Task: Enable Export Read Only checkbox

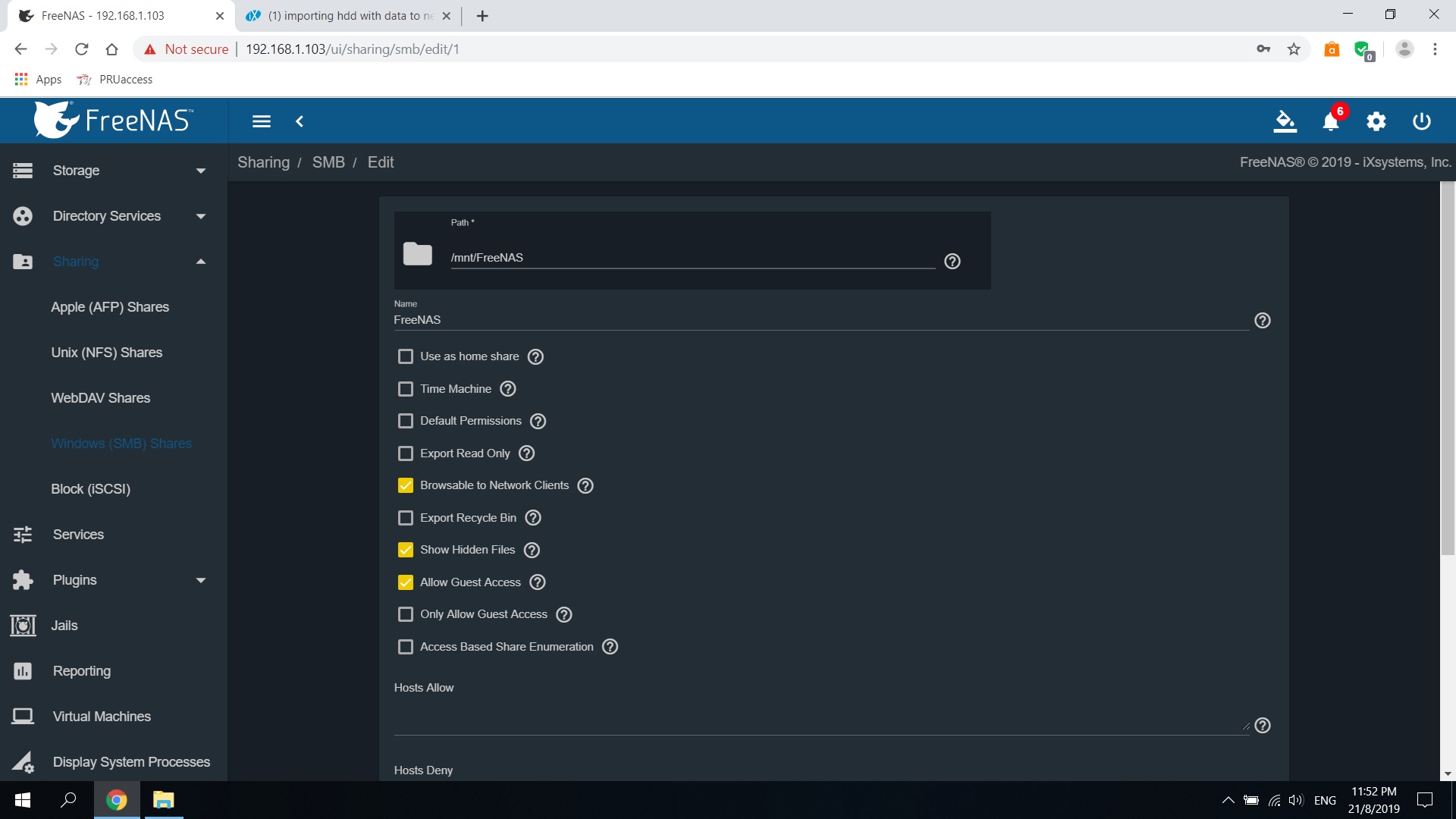Action: (406, 453)
